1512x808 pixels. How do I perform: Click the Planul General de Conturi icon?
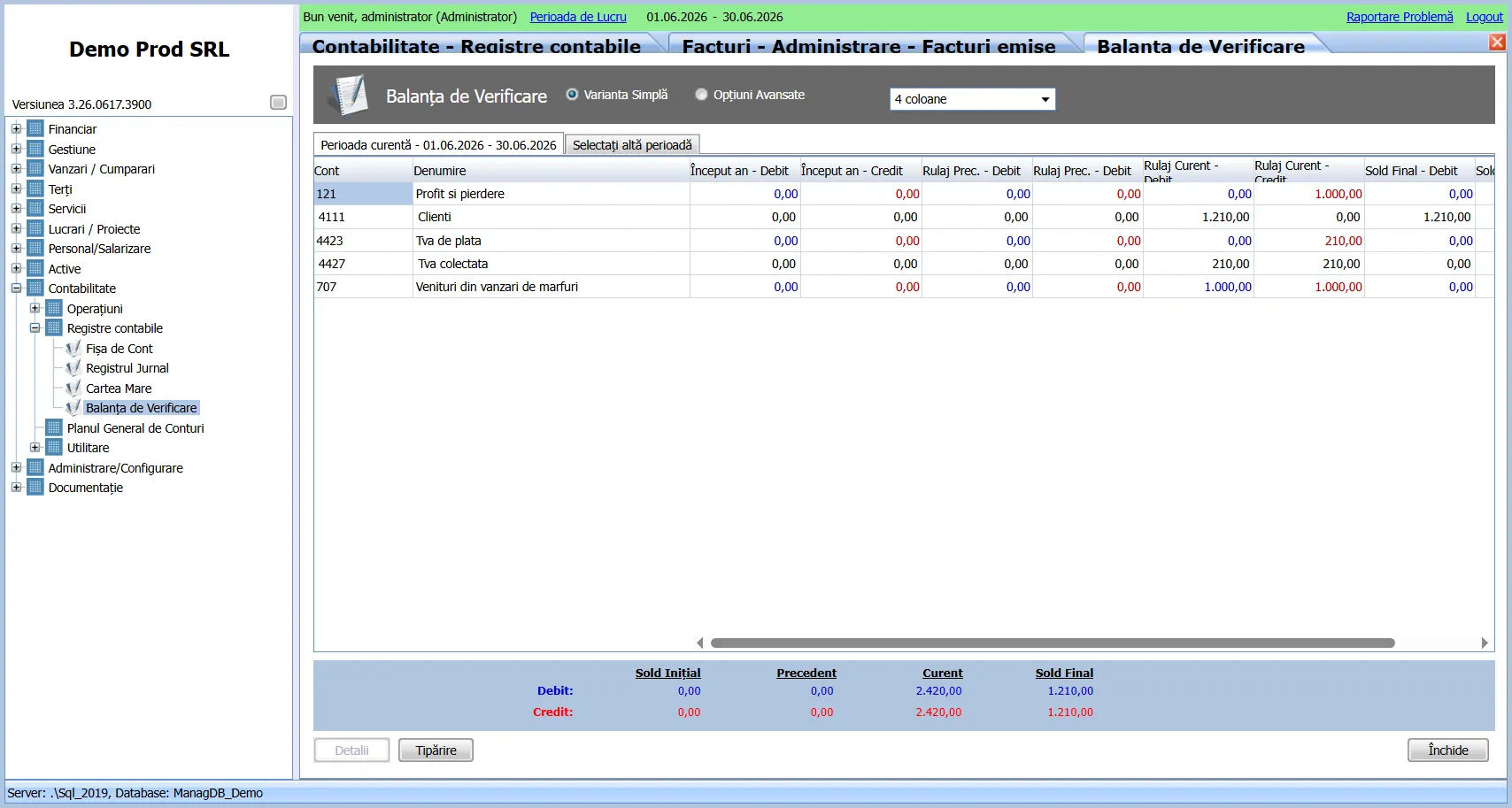coord(54,427)
